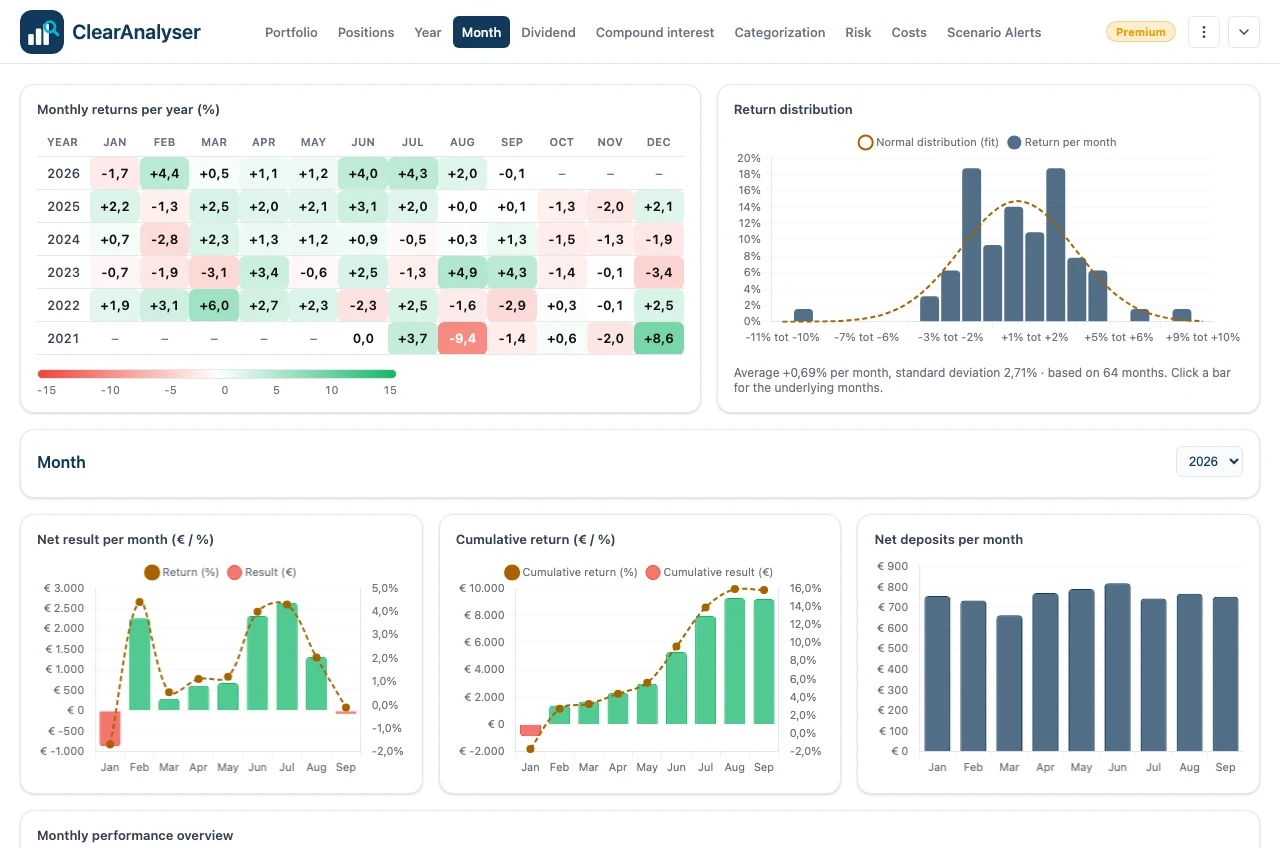Click the red Jan bar in Net result chart

109,728
